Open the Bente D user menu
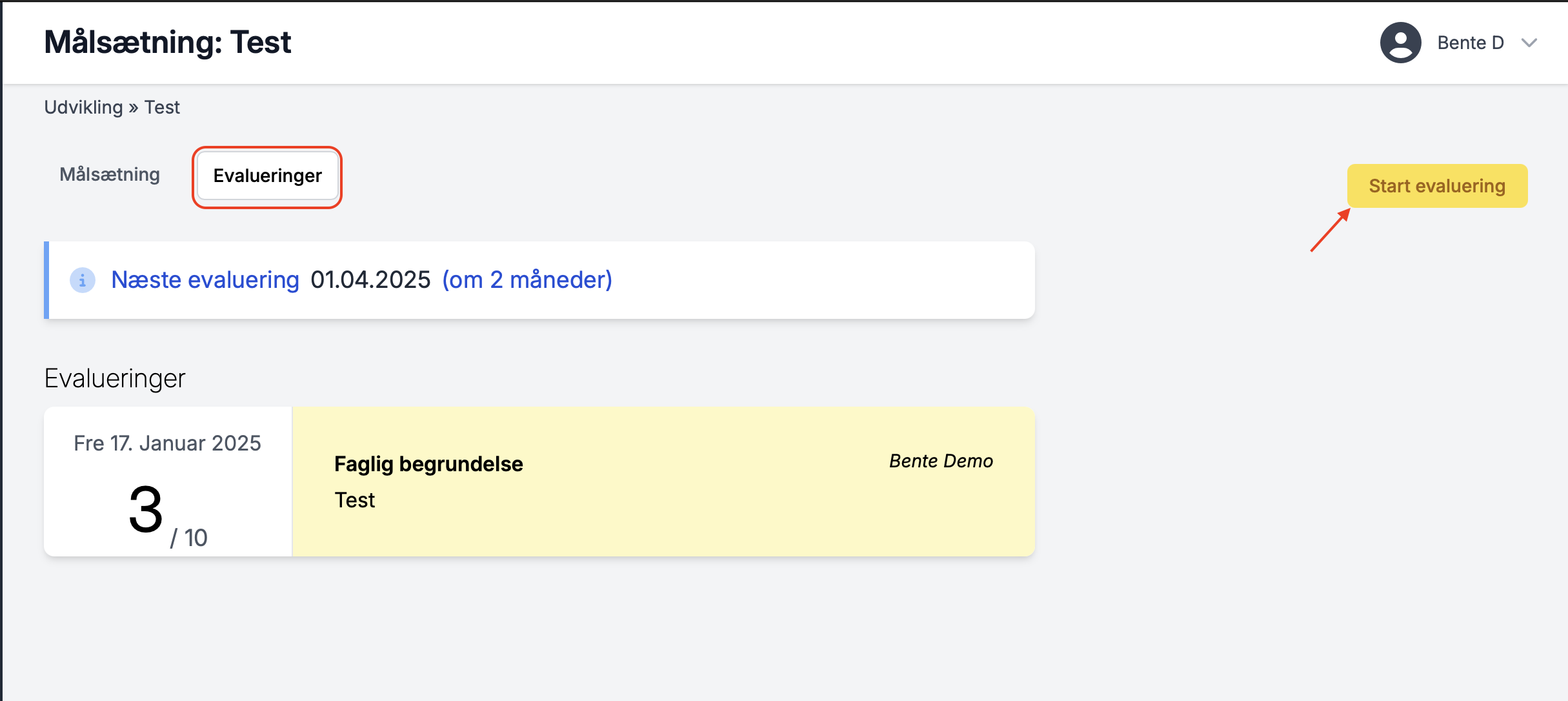 tap(1458, 43)
